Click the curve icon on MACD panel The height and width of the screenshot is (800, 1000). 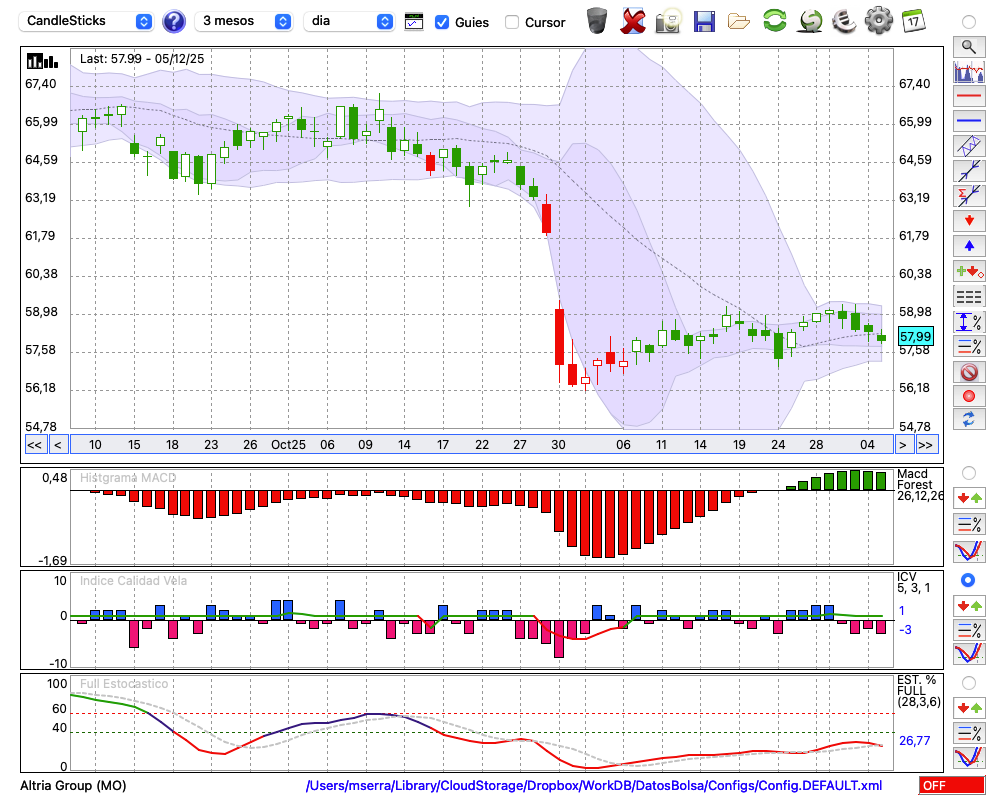(969, 551)
